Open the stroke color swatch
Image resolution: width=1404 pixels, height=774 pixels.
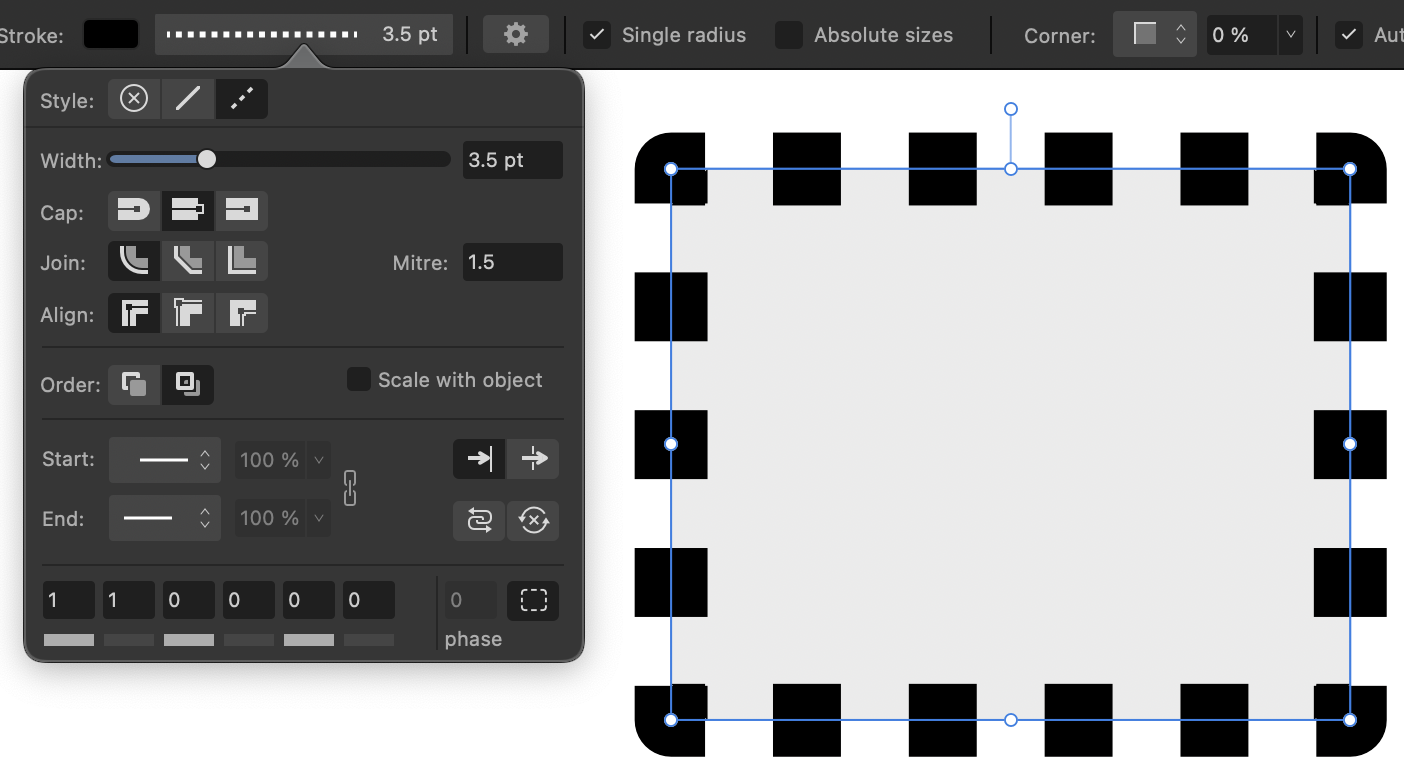coord(110,33)
